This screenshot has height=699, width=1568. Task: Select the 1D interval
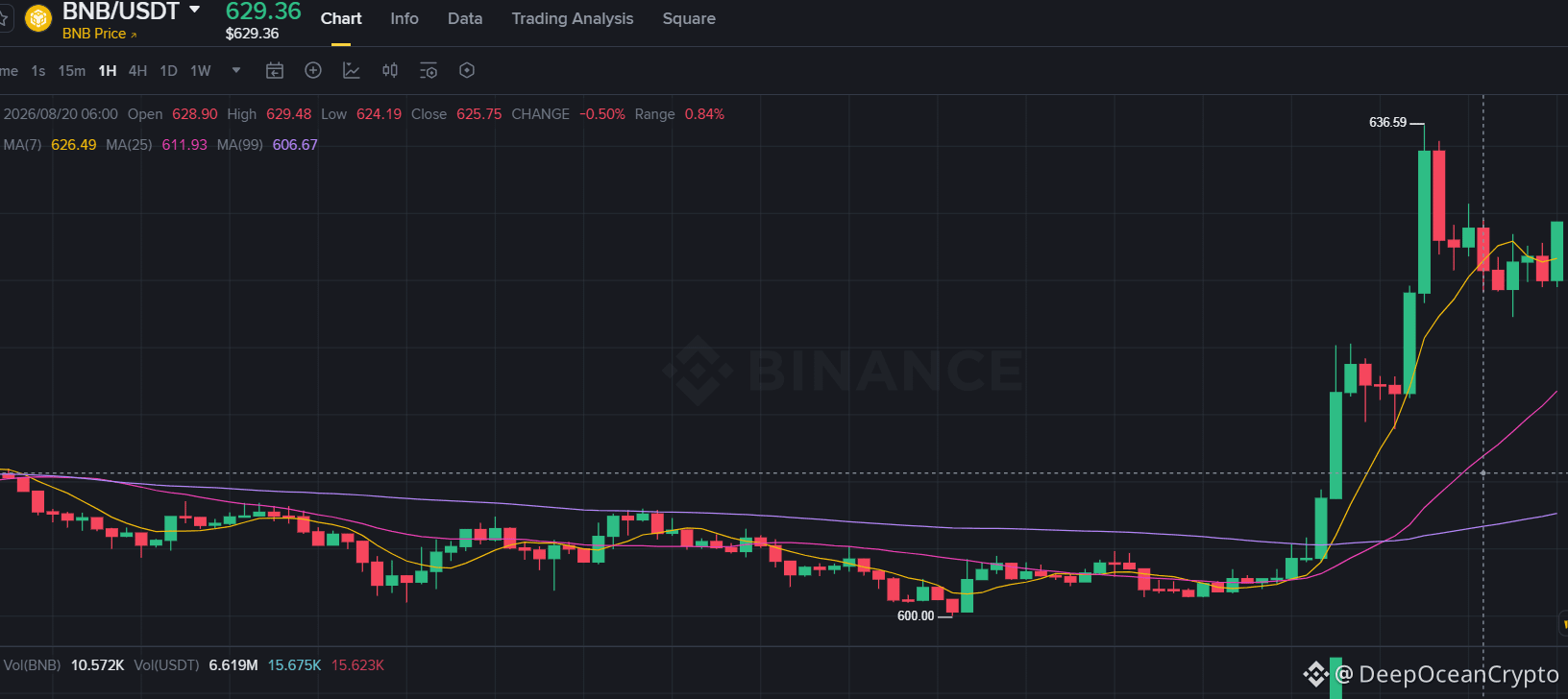pyautogui.click(x=169, y=71)
